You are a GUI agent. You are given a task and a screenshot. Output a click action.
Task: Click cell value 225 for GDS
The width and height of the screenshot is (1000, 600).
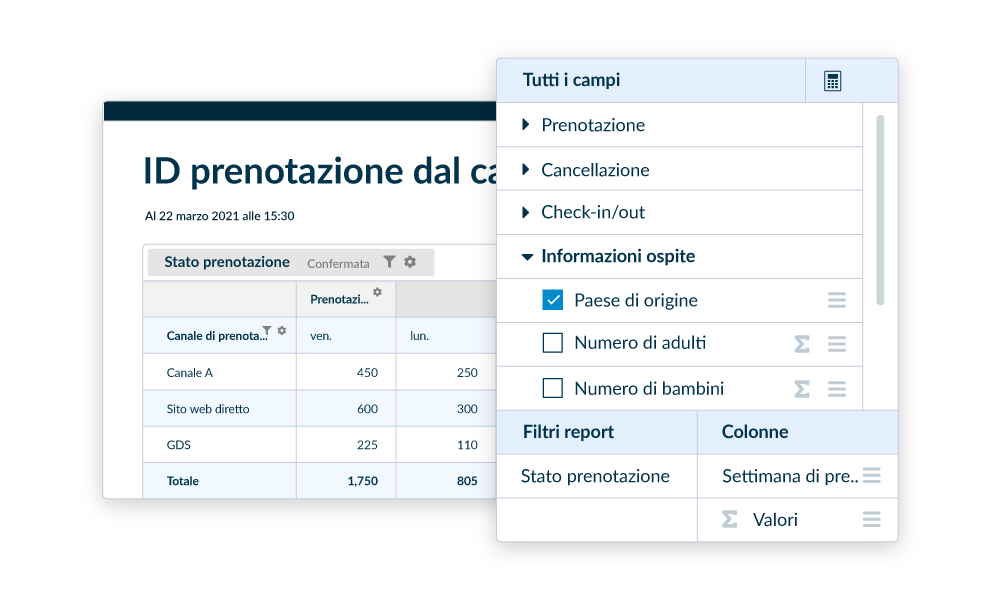click(367, 444)
